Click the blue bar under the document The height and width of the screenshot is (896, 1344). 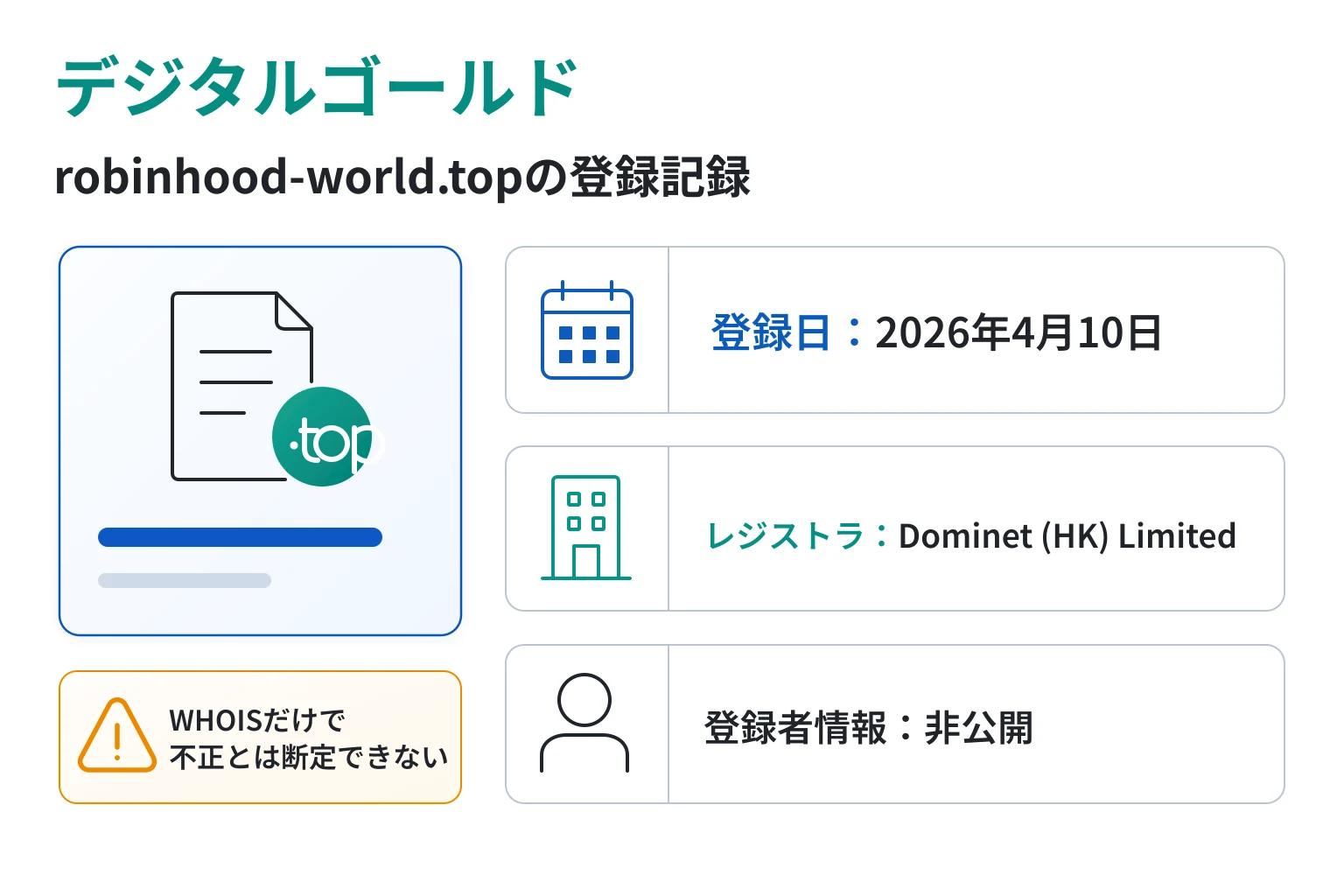(x=240, y=537)
